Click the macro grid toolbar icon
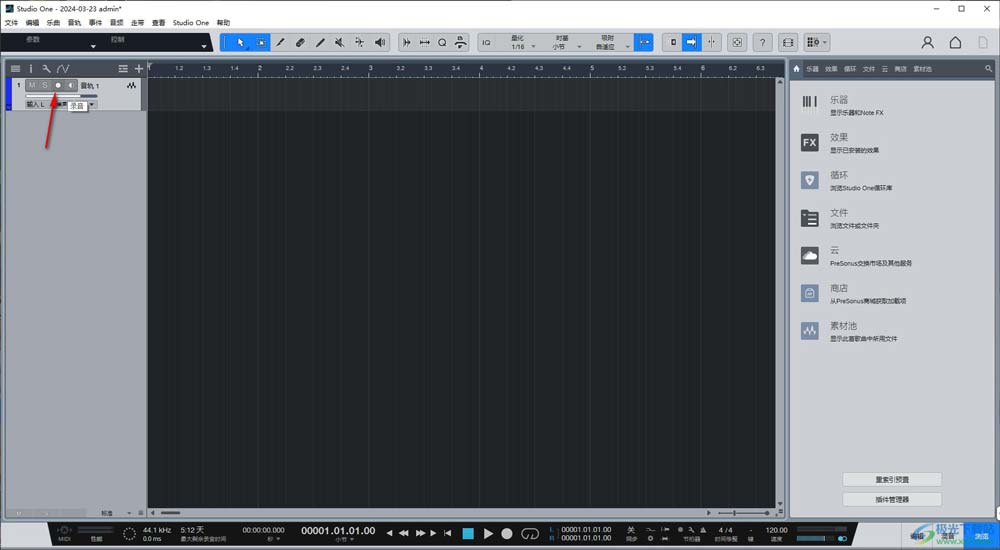The image size is (1000, 550). [812, 42]
